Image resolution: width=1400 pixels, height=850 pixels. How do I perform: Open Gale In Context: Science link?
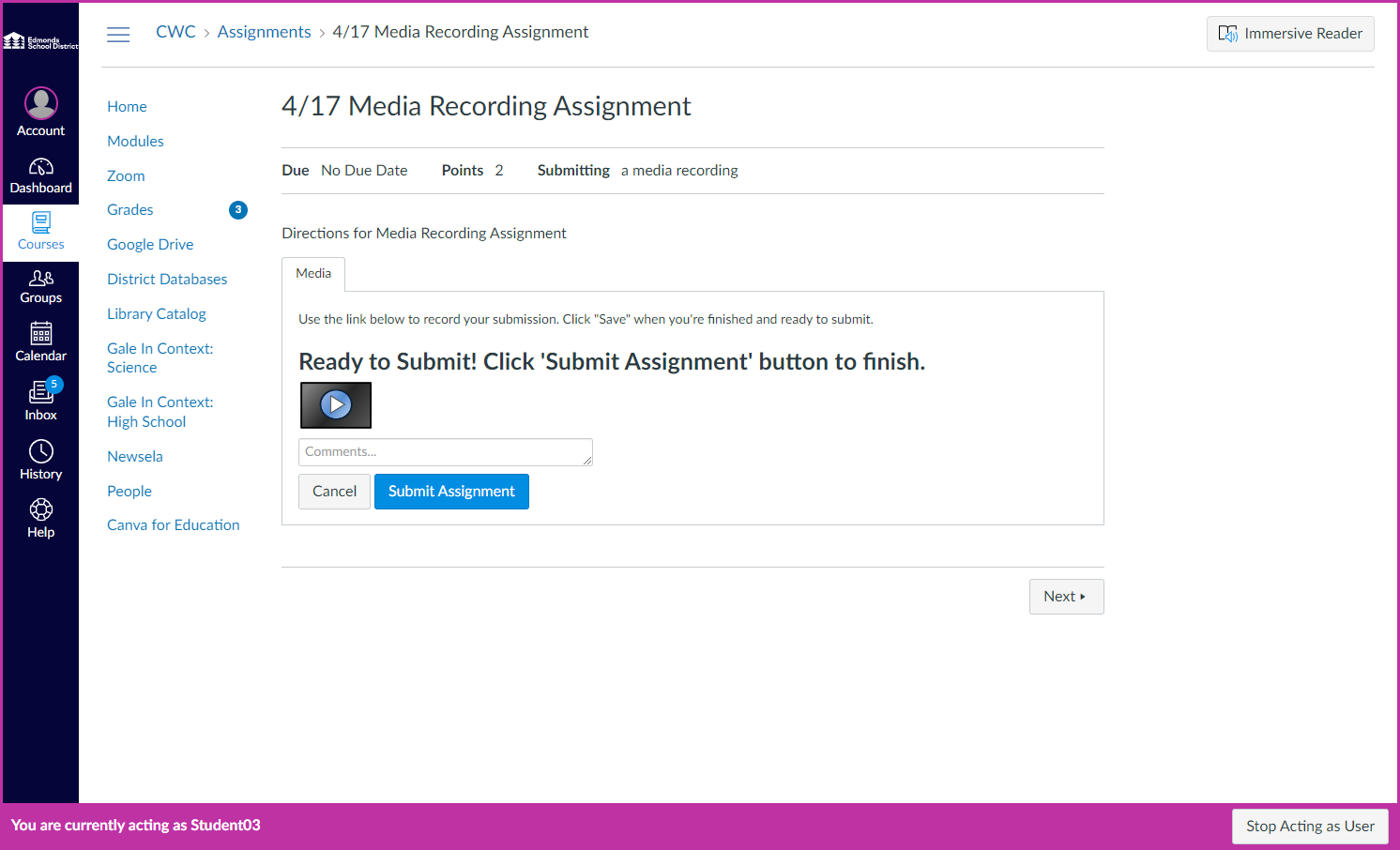(160, 358)
